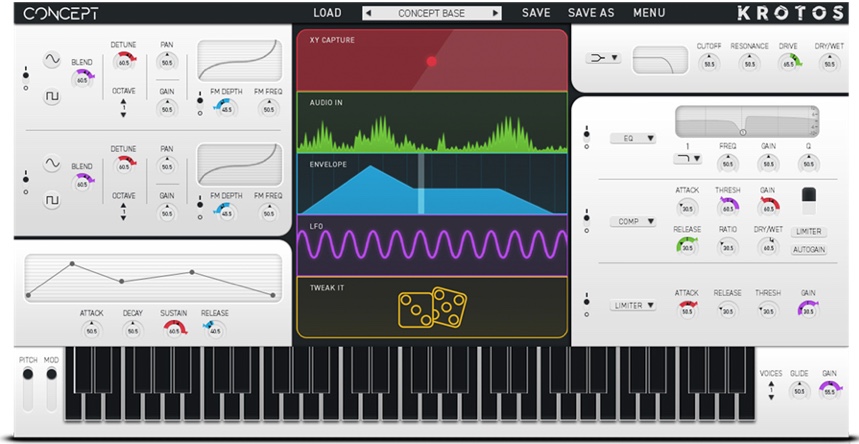Image resolution: width=859 pixels, height=444 pixels.
Task: Click the filter CUTOFF knob
Action: 709,64
